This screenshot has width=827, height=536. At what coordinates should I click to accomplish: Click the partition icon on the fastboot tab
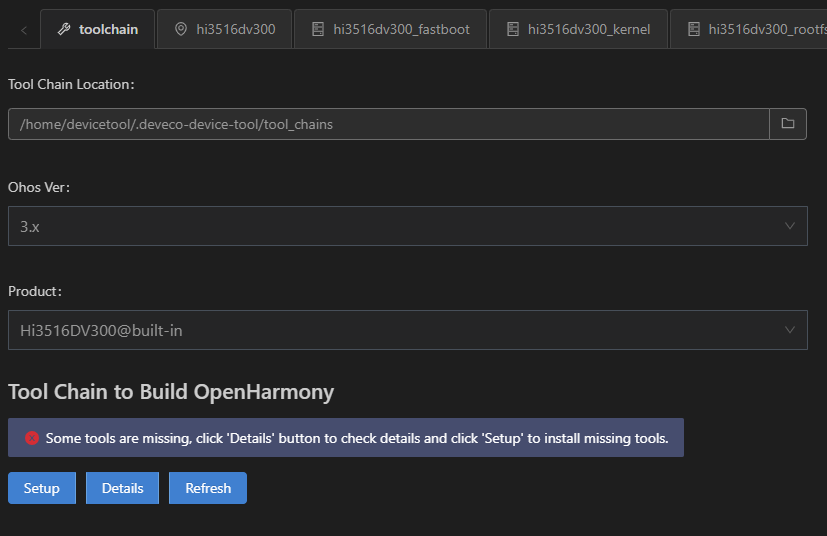click(x=318, y=29)
